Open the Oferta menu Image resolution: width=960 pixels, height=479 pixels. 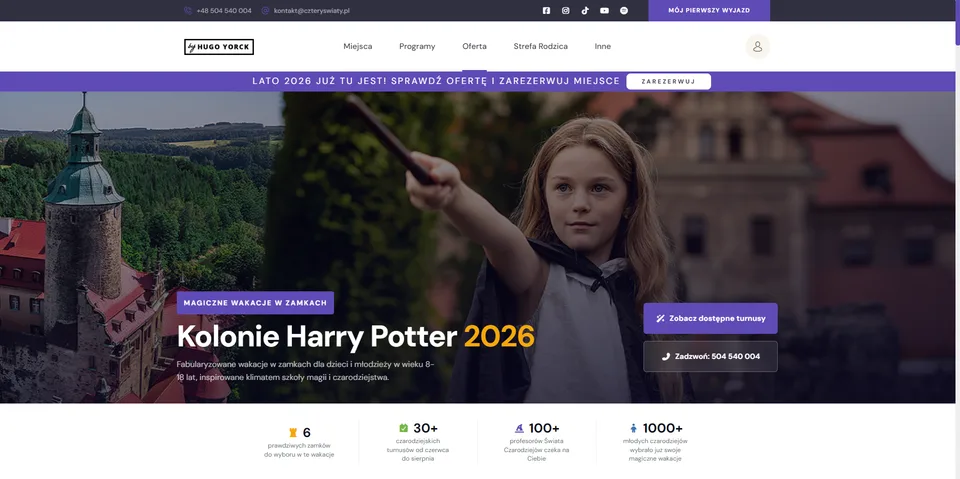[474, 47]
